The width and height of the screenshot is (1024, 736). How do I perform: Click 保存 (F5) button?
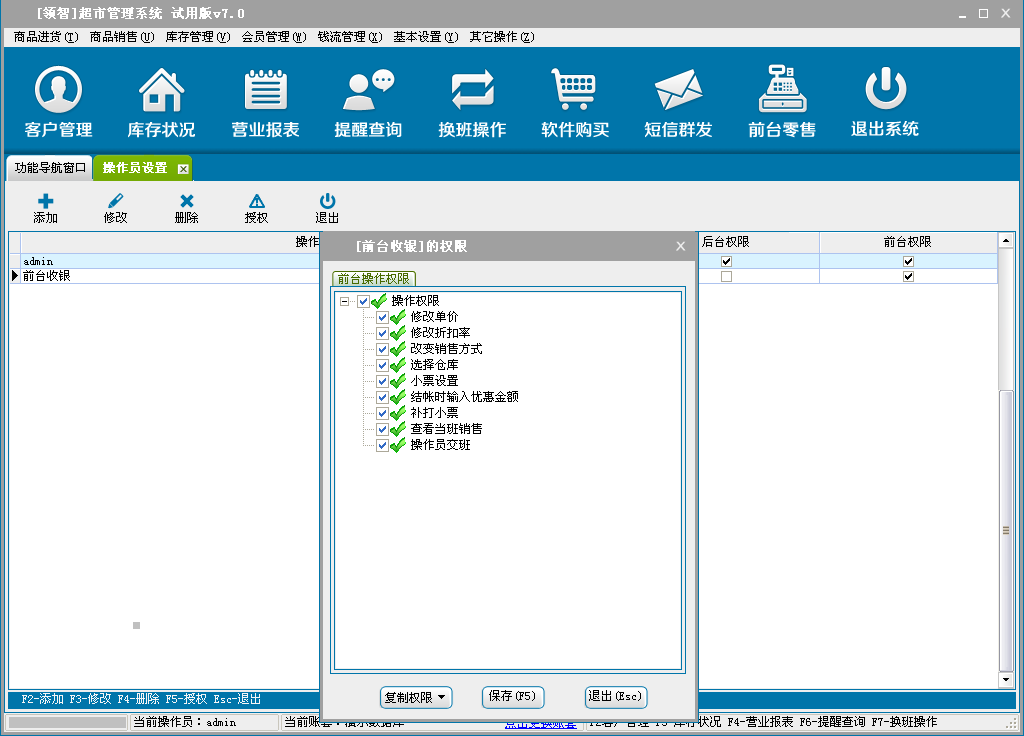click(x=513, y=697)
